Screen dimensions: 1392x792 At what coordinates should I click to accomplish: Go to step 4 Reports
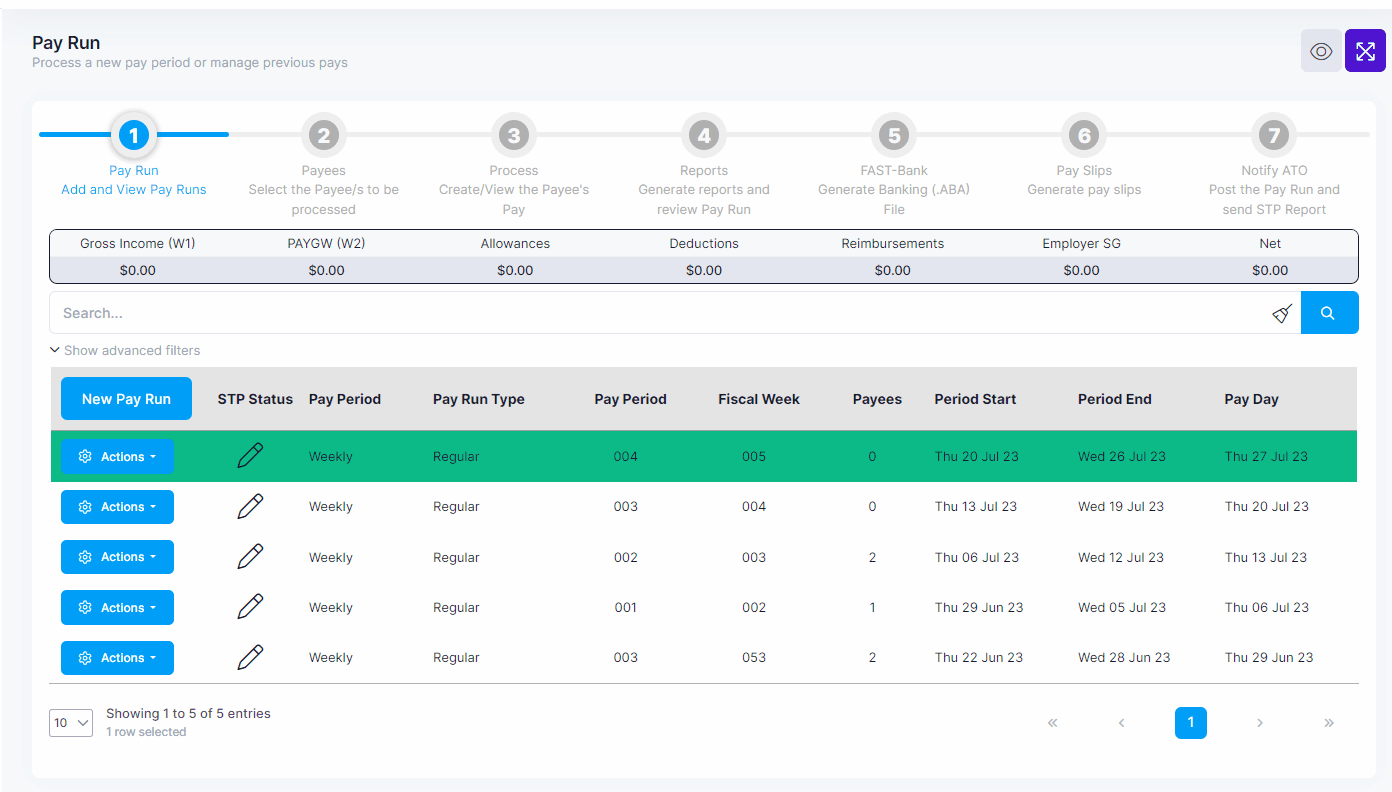(704, 135)
